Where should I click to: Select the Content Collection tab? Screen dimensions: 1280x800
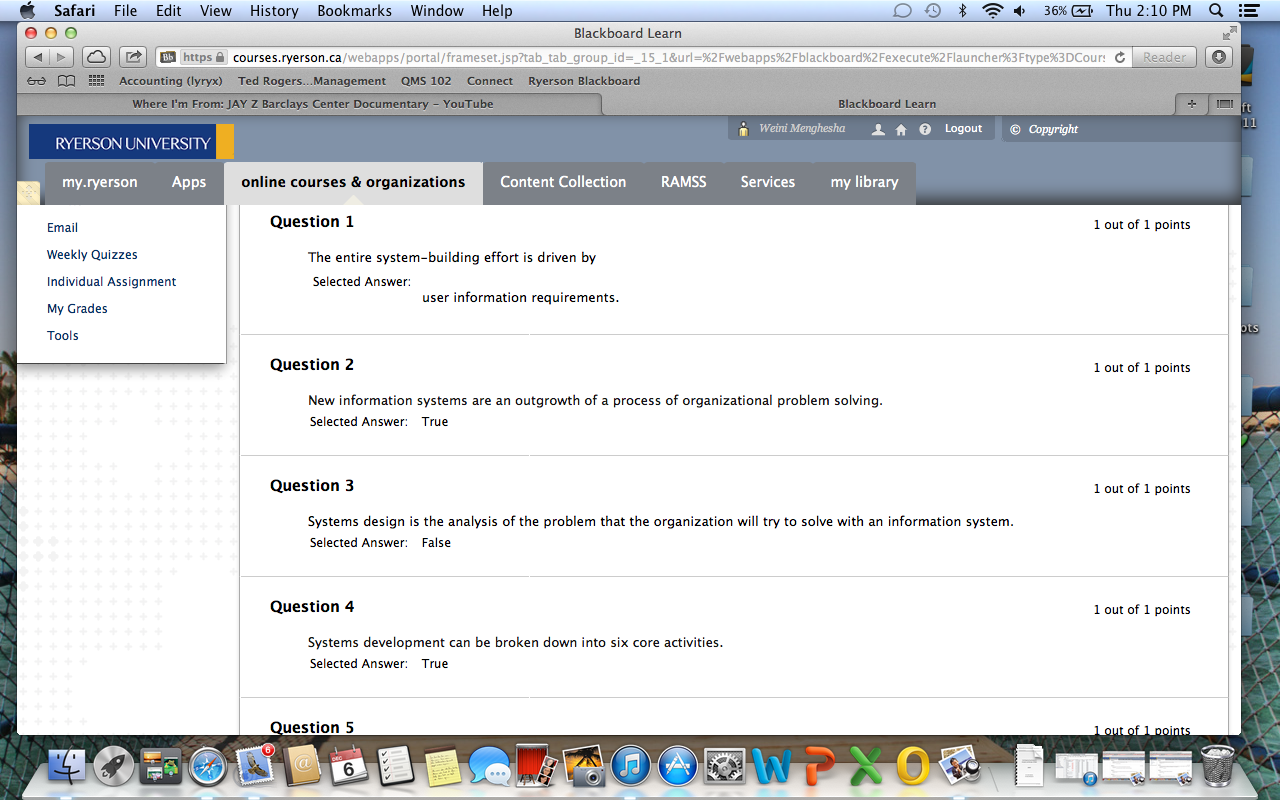(563, 182)
